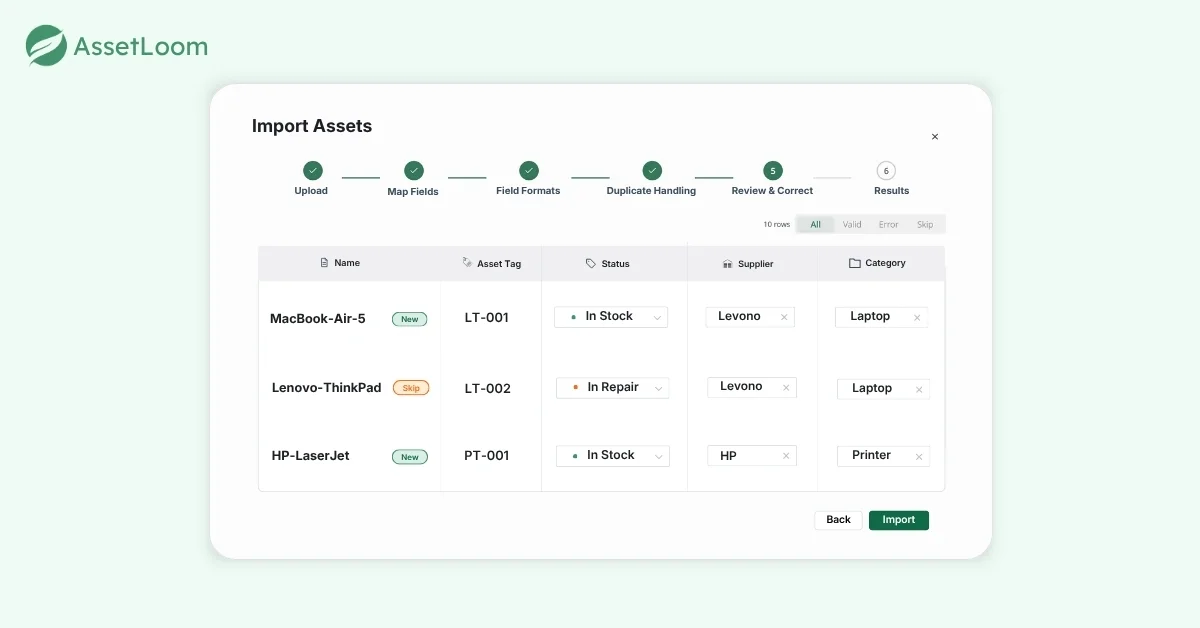The height and width of the screenshot is (628, 1200).
Task: Click the Results step label
Action: [892, 191]
